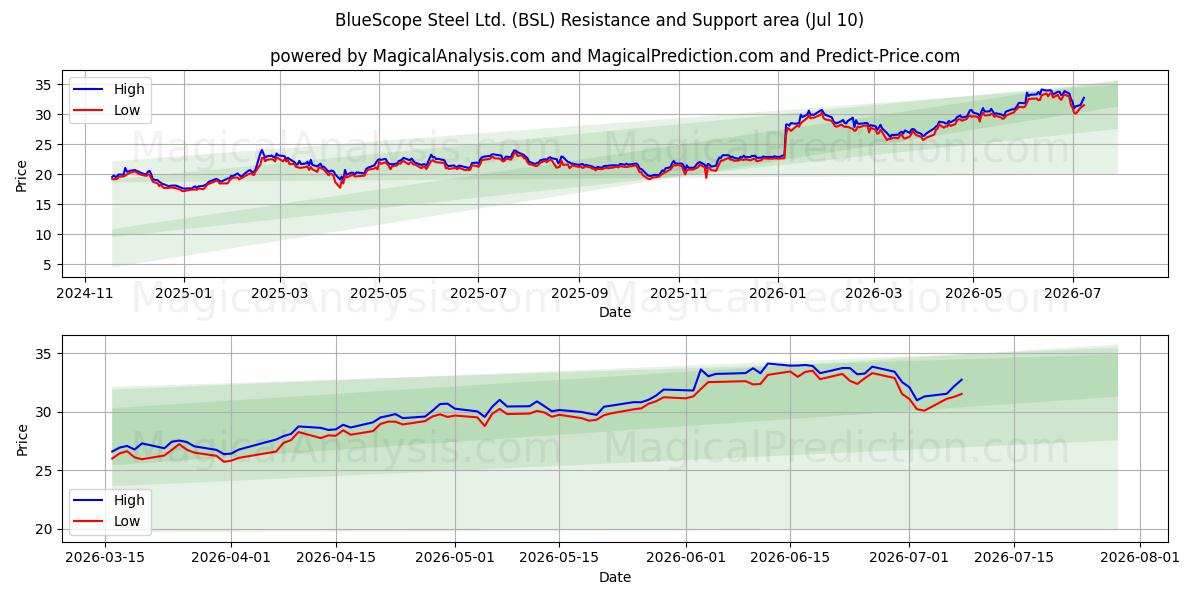Viewport: 1200px width, 600px height.
Task: Click the '2026-03-15' date tick label
Action: pos(107,559)
